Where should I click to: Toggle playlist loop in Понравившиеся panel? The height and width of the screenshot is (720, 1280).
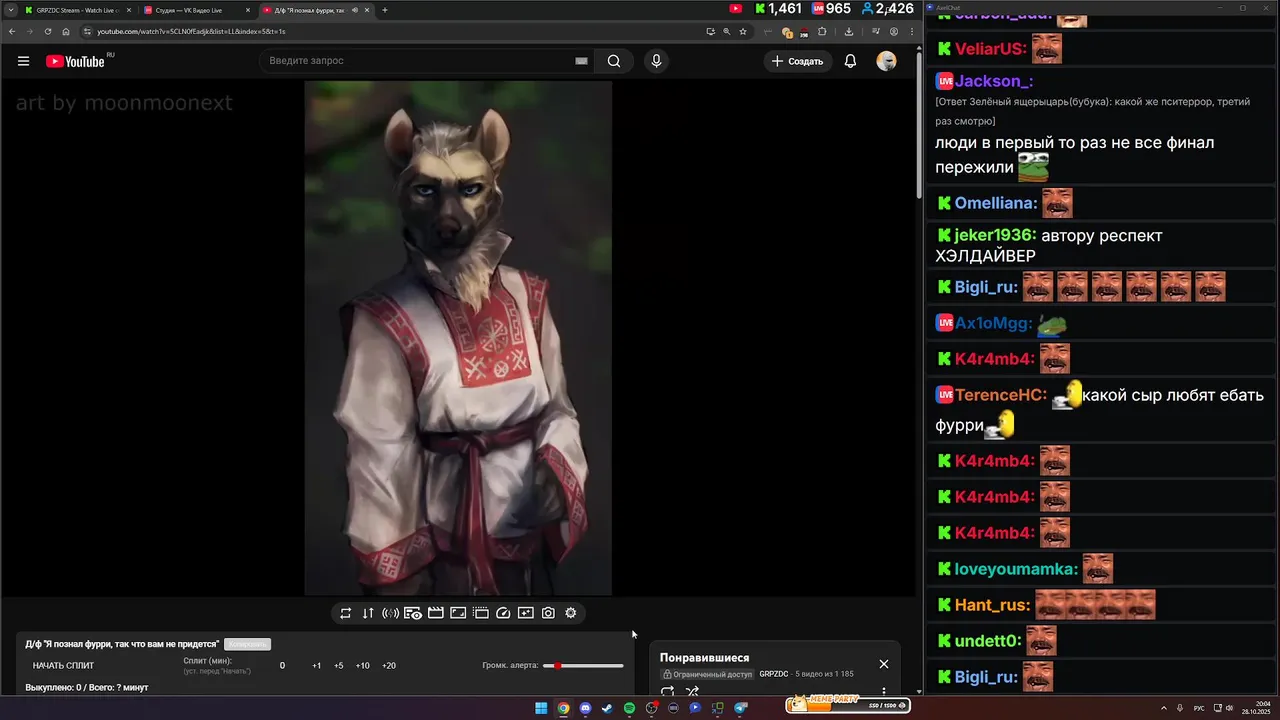(668, 691)
